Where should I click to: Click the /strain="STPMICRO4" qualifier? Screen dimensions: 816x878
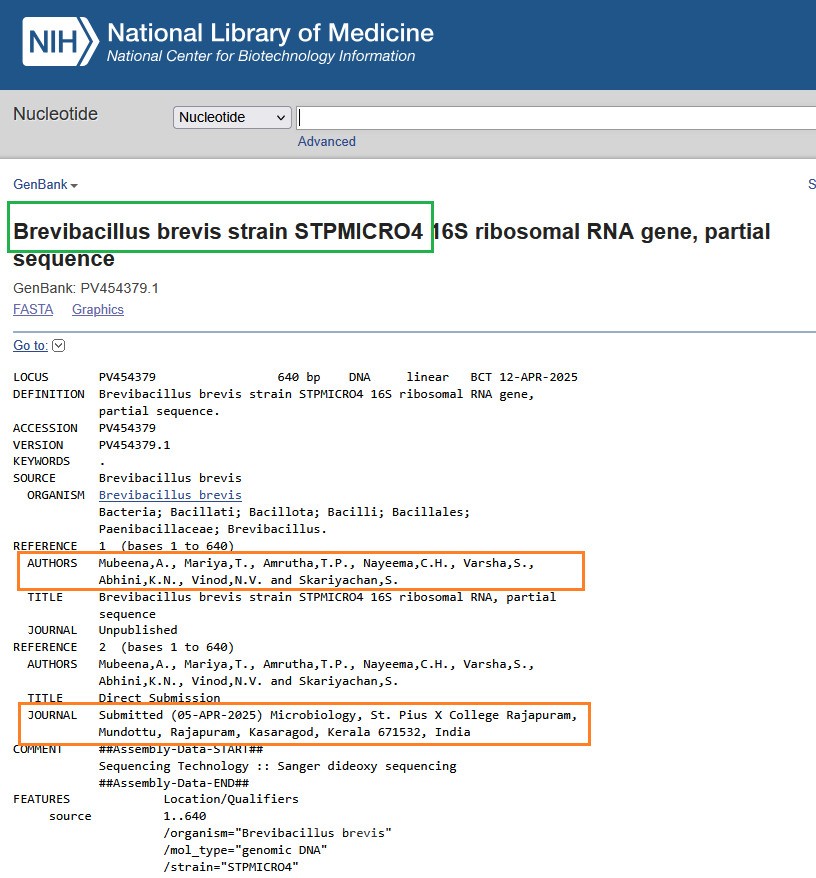click(x=230, y=866)
